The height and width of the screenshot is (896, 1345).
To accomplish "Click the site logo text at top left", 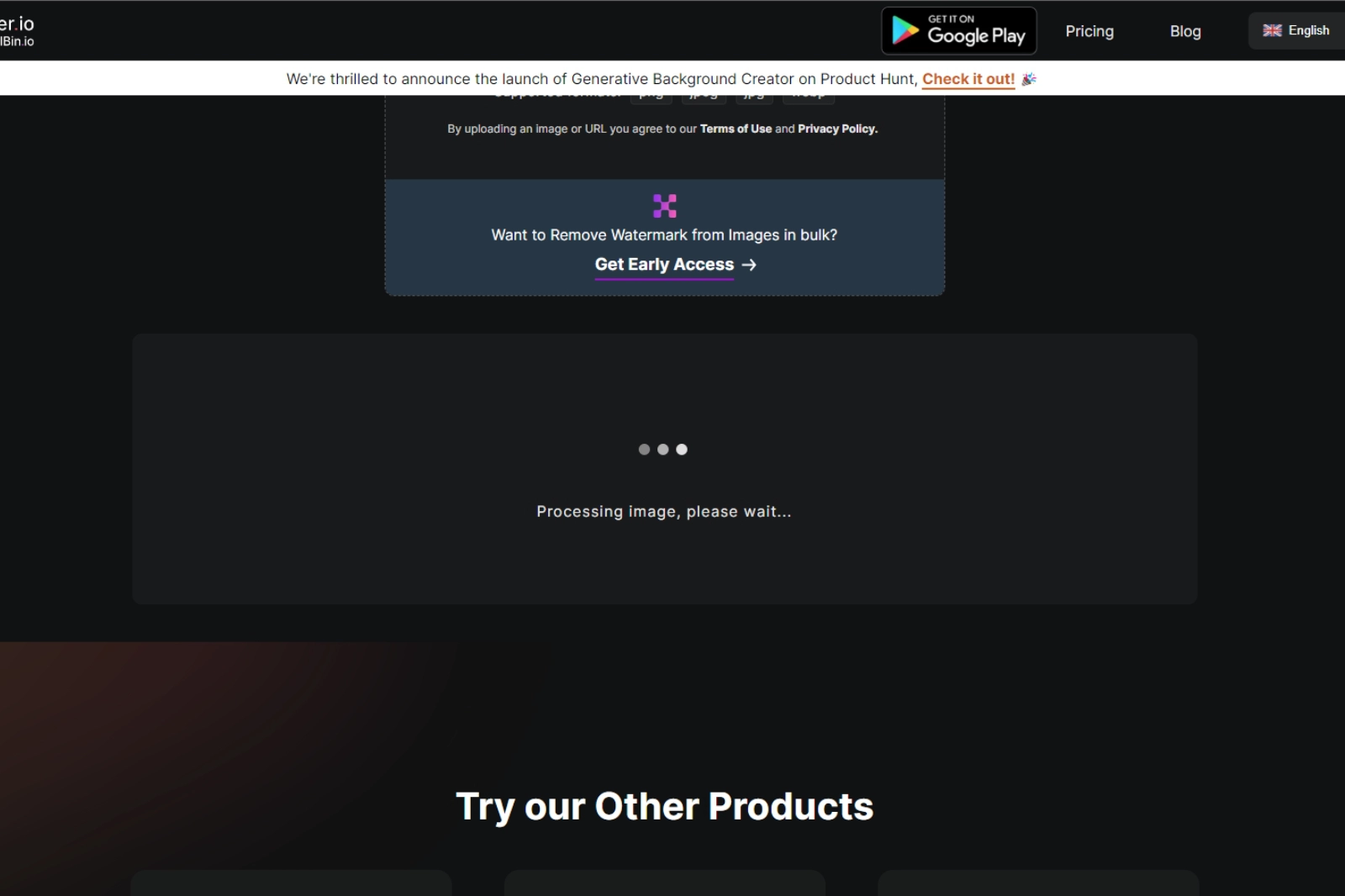I will (x=17, y=30).
